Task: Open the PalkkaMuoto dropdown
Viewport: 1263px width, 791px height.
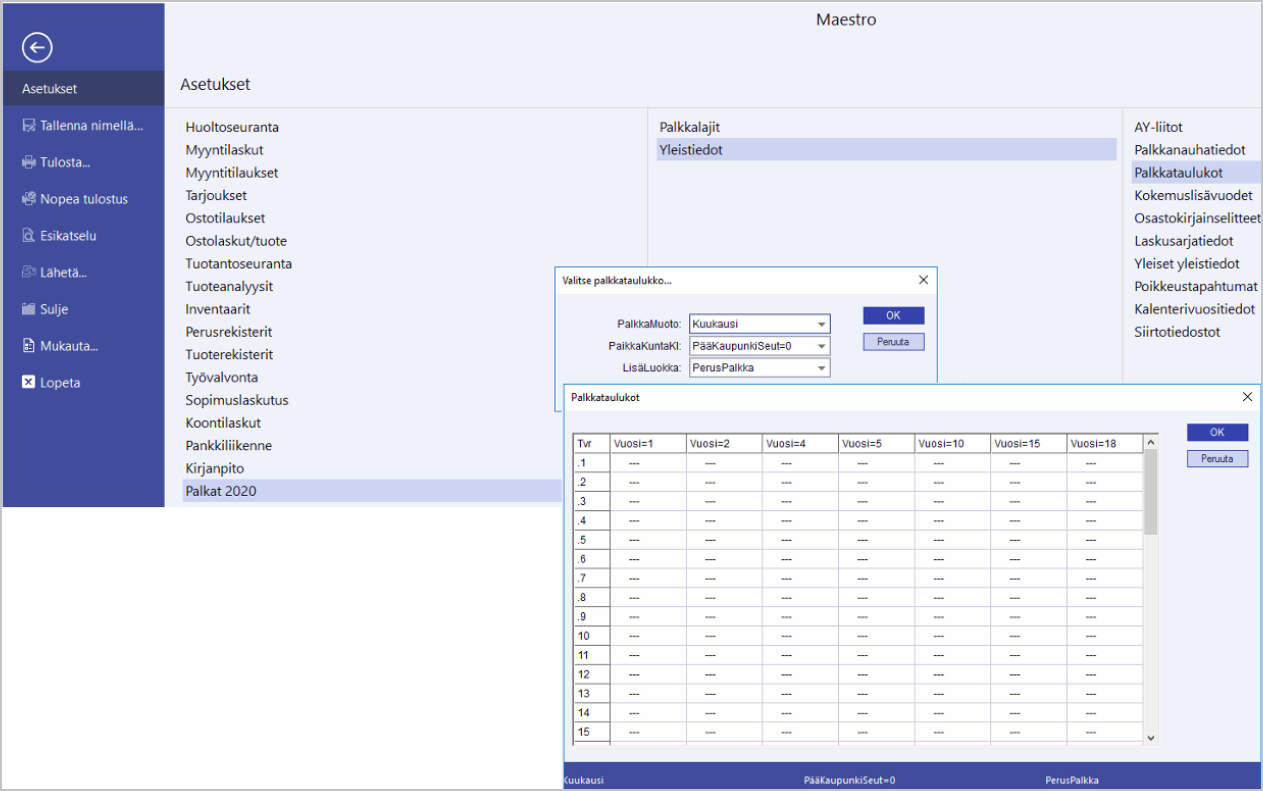Action: [x=821, y=324]
